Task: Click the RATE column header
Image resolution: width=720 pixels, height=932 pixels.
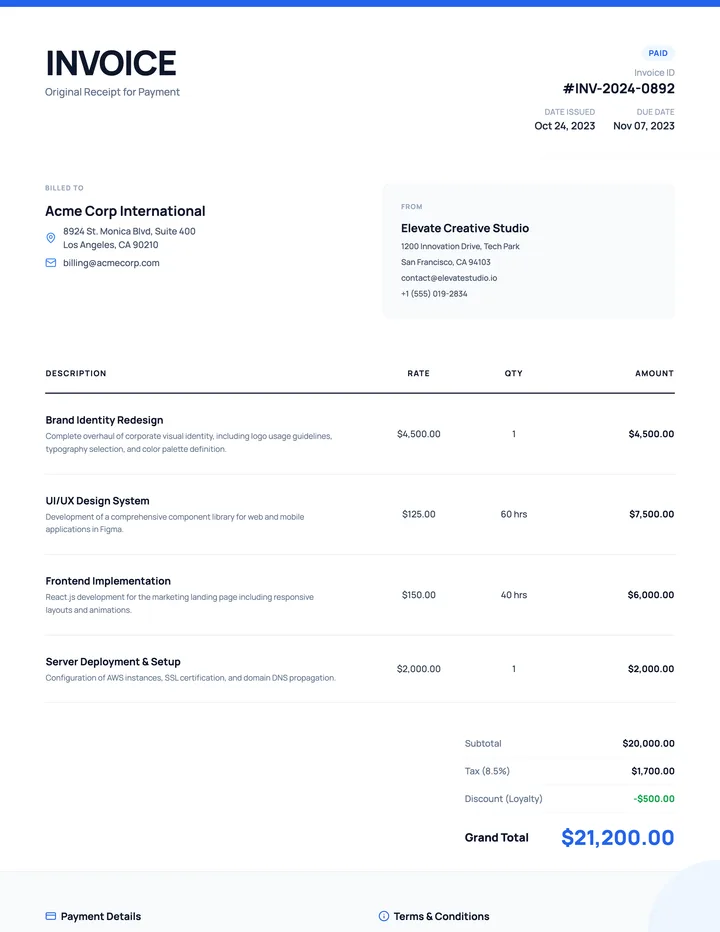Action: tap(419, 373)
